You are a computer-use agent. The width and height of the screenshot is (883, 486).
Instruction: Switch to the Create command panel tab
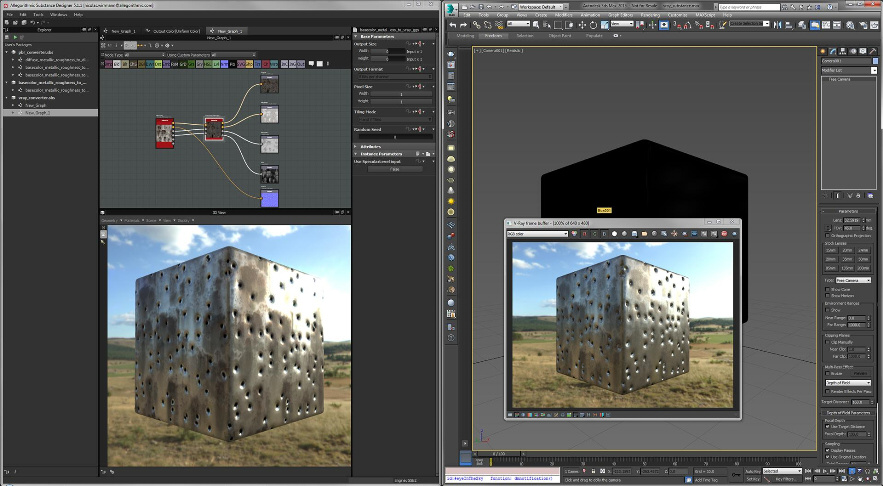[x=824, y=51]
